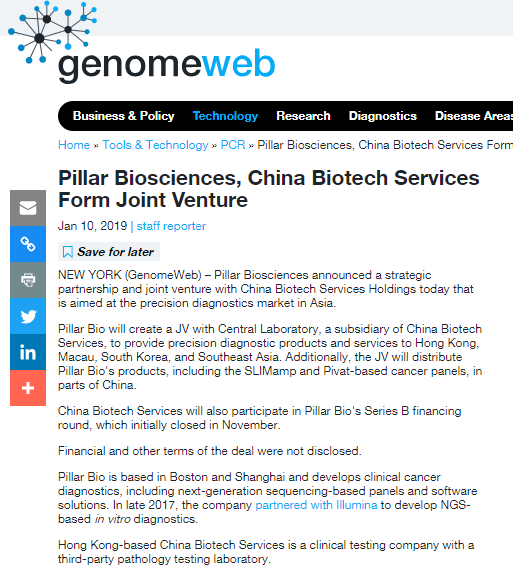The image size is (513, 571).
Task: Share article on LinkedIn
Action: coord(28,352)
